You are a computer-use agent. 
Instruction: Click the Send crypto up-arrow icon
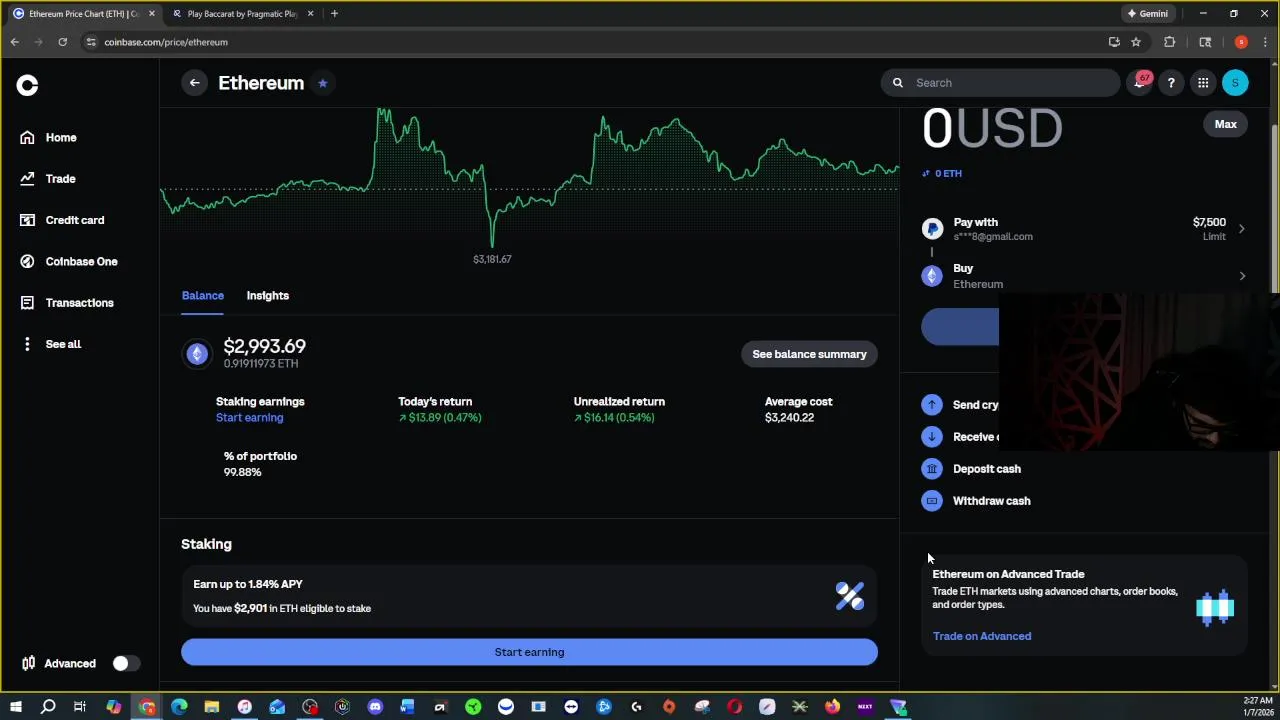pos(932,405)
